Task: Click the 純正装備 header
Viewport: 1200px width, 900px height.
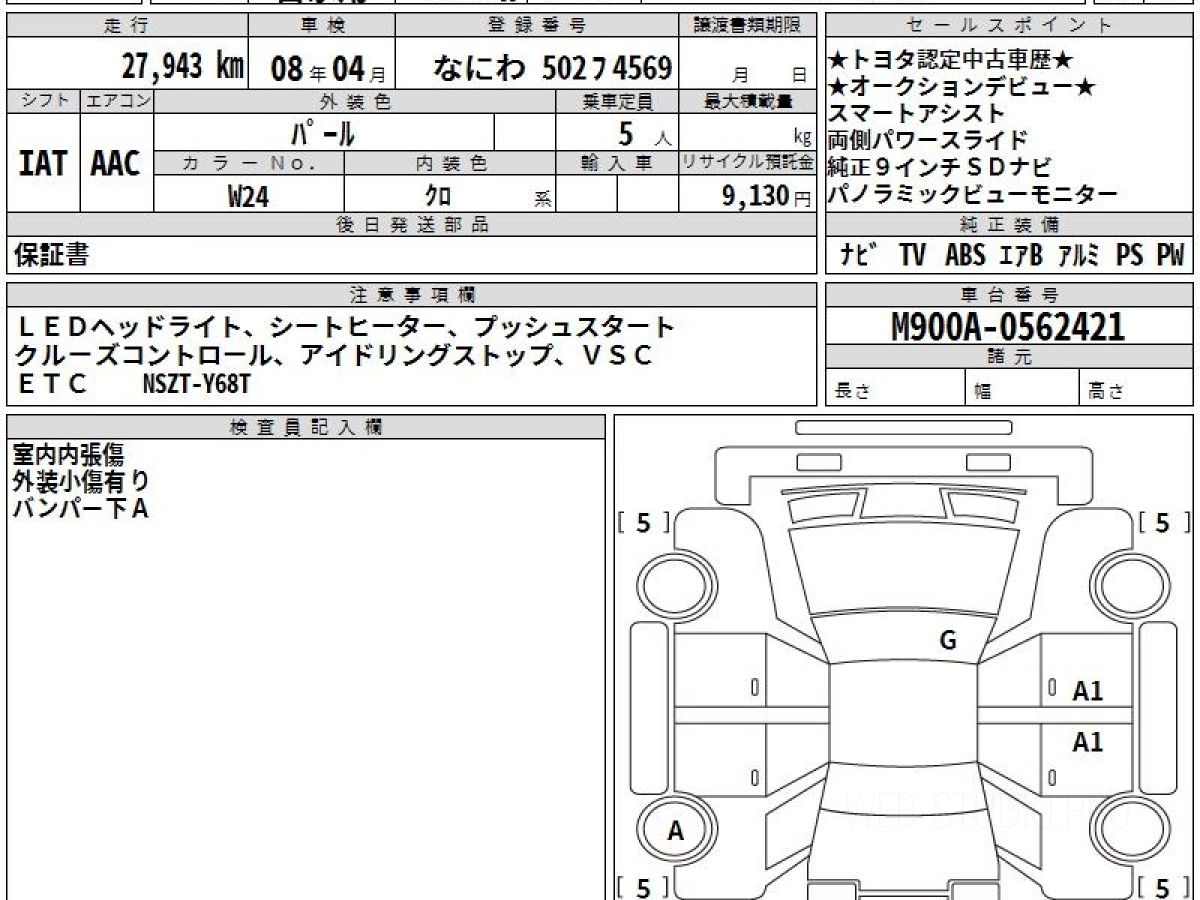Action: [x=1009, y=225]
